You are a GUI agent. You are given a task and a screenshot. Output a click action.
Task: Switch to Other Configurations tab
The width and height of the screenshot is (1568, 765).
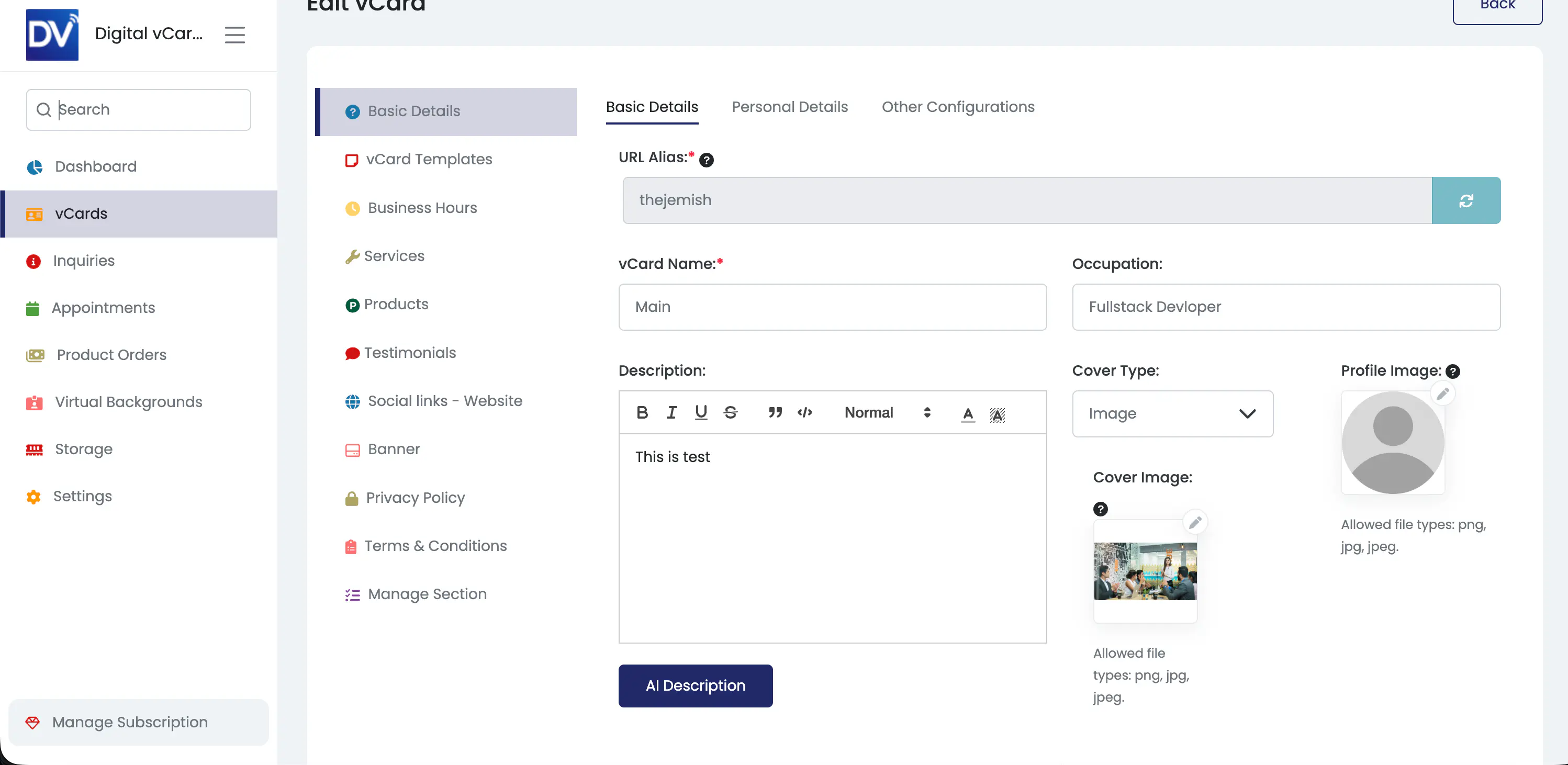[957, 107]
